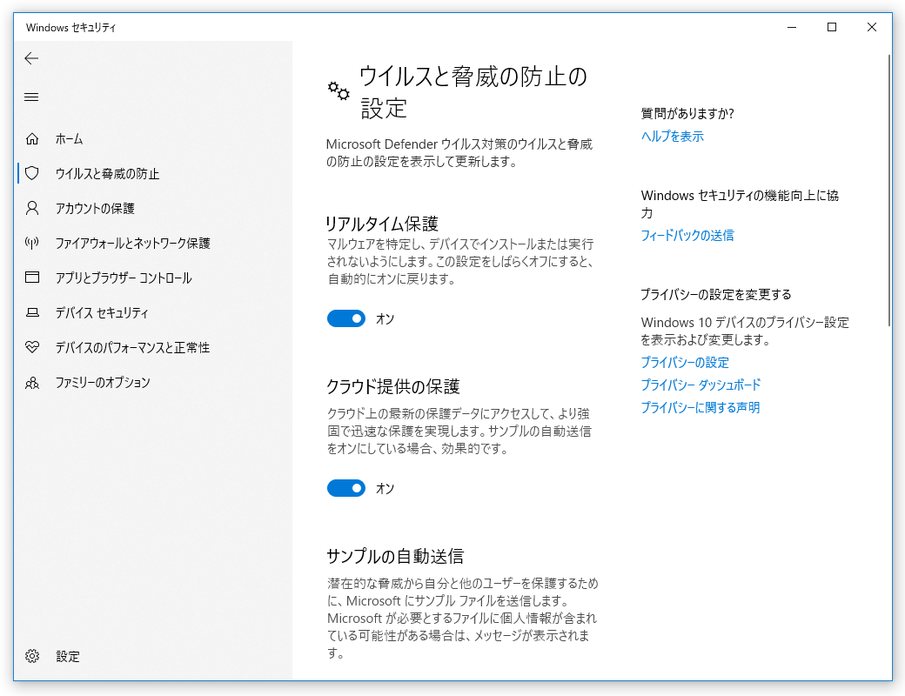Viewport: 905px width, 696px height.
Task: Click the 質問がありますか? text
Action: tap(687, 113)
